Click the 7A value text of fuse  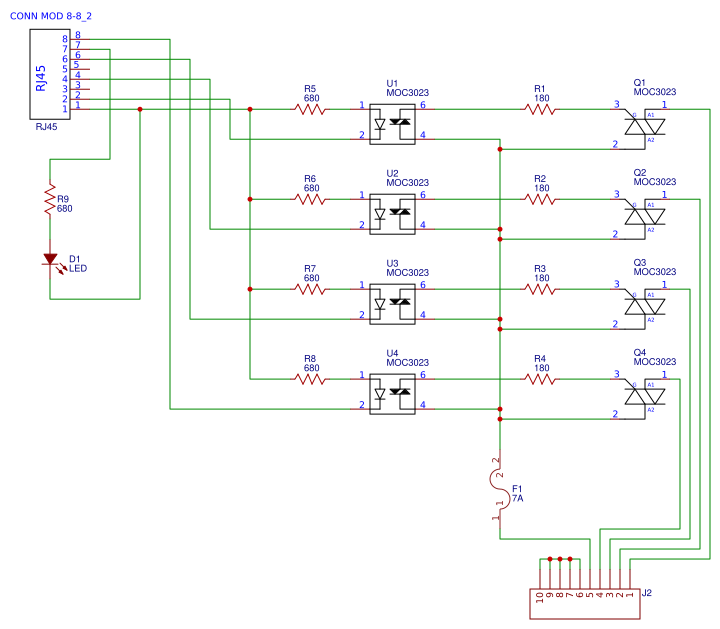(x=518, y=498)
